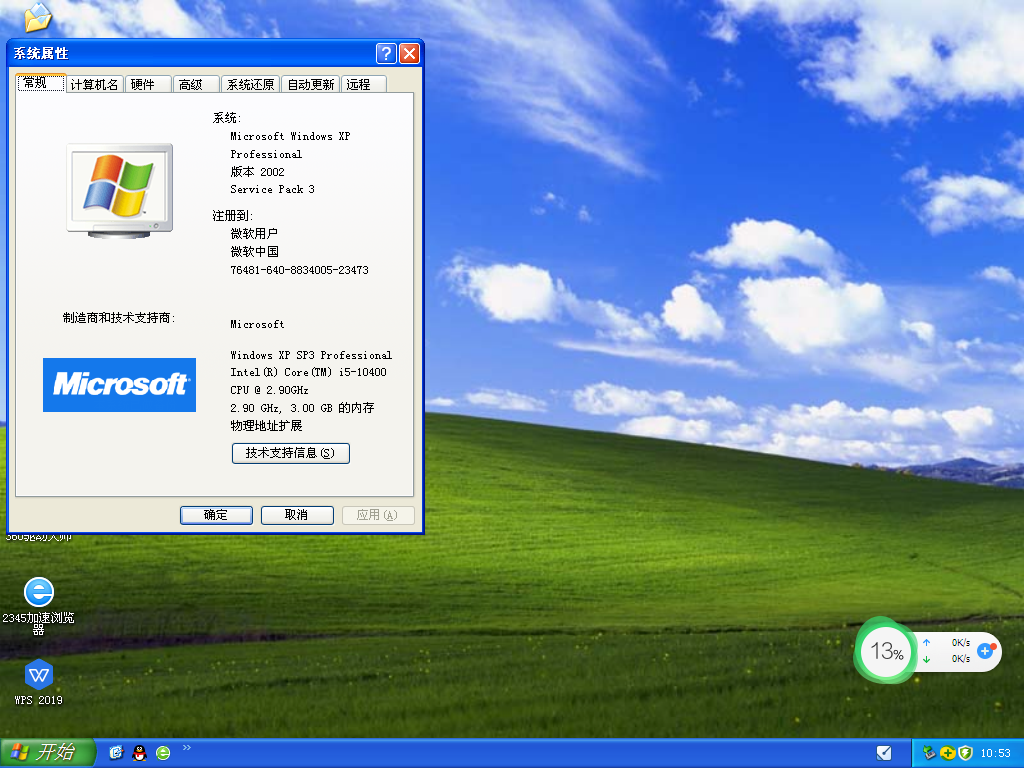Click the Windows XP logo monitor image
Screen dimensions: 1024x768
click(x=120, y=190)
